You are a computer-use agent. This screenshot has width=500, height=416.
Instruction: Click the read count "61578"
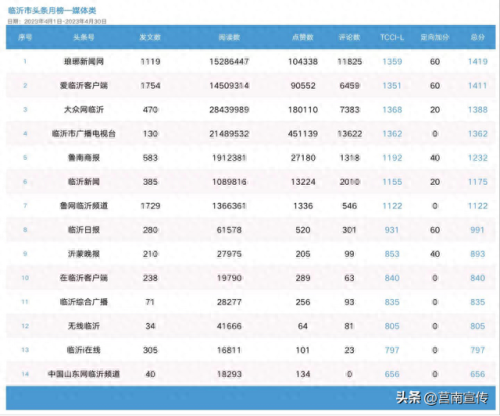tap(229, 230)
